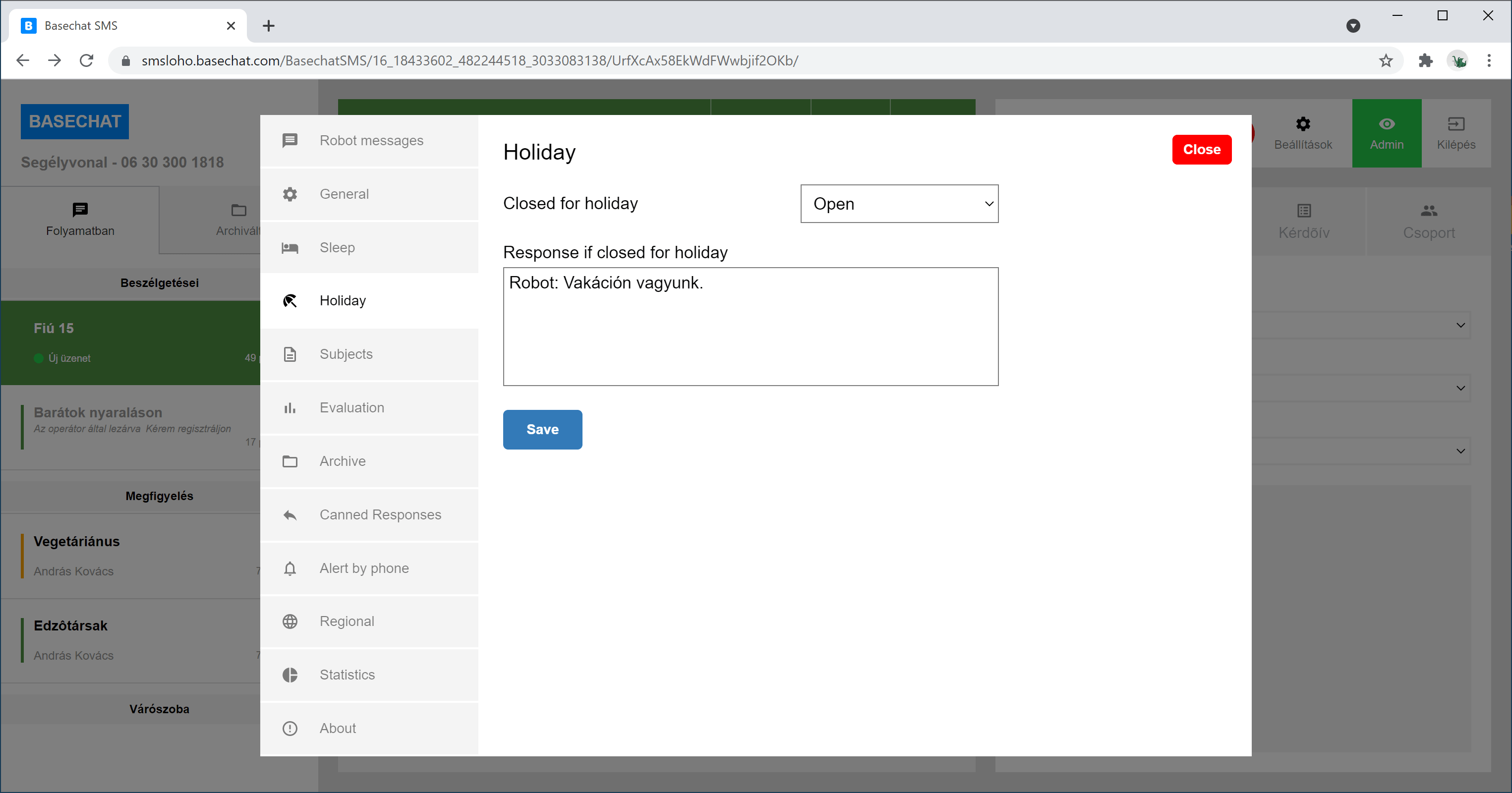Click the Evaluation bar chart icon

point(290,408)
